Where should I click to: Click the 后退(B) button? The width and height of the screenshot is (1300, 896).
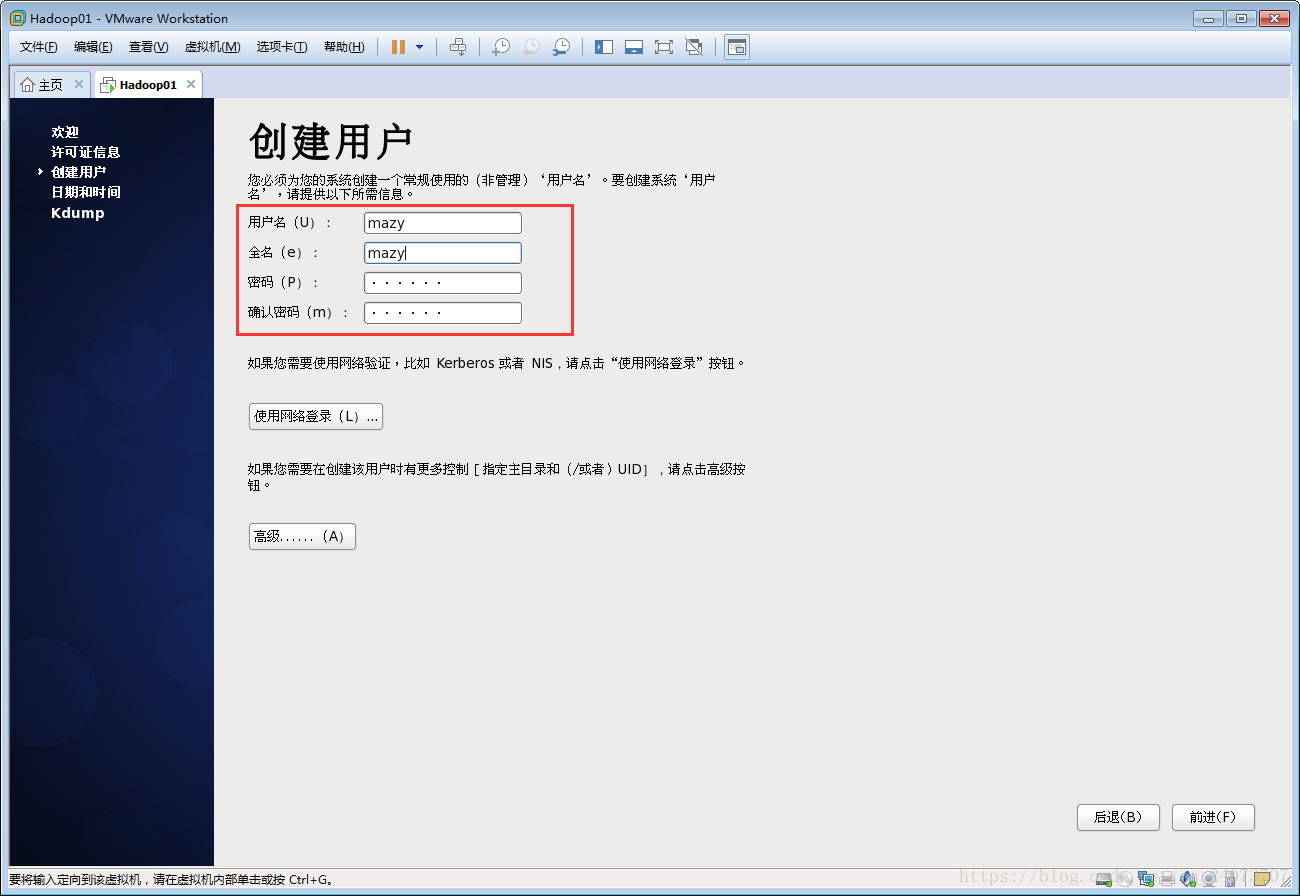pos(1118,817)
